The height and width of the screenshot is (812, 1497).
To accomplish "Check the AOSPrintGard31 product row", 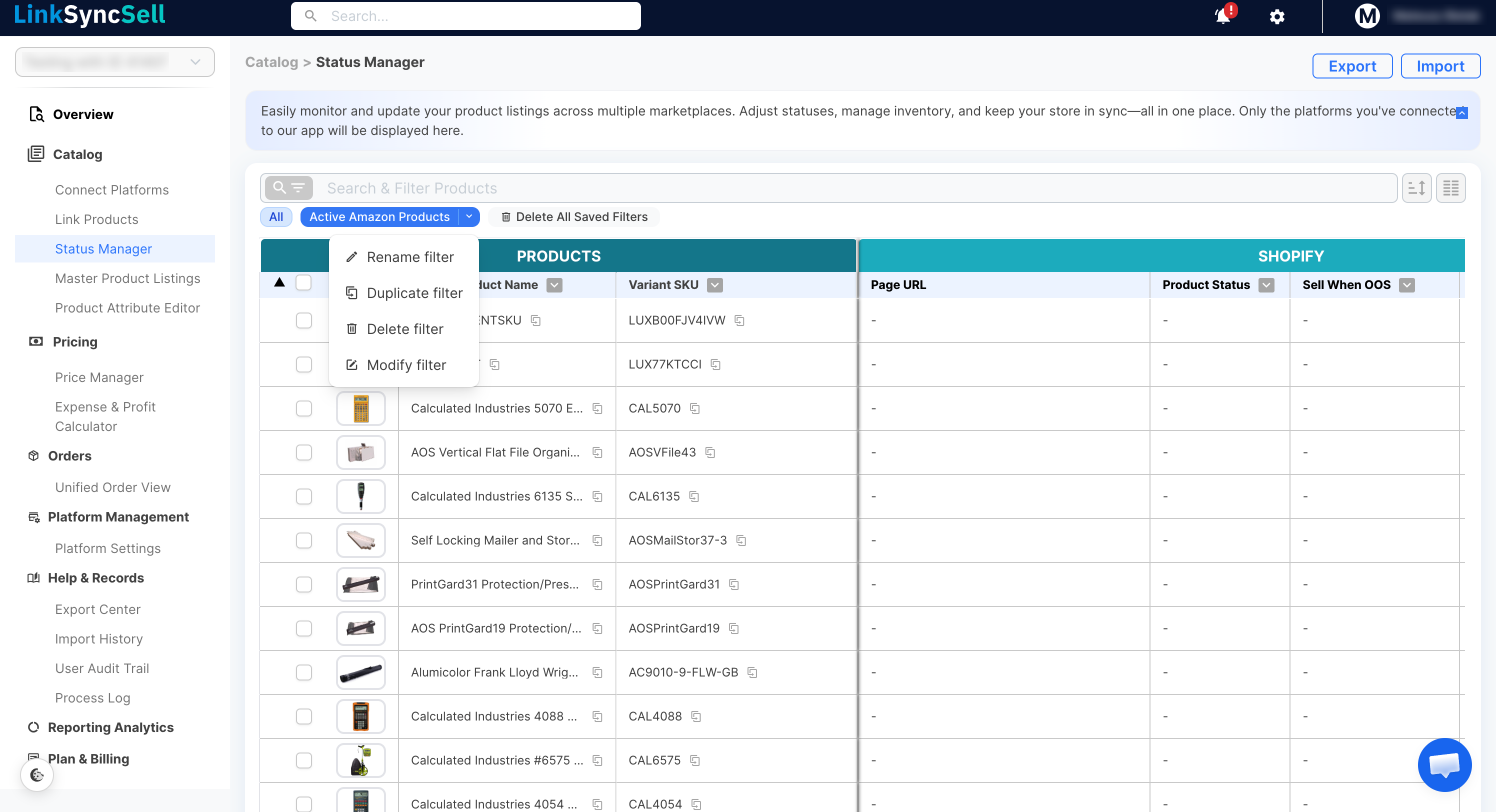I will pos(304,585).
